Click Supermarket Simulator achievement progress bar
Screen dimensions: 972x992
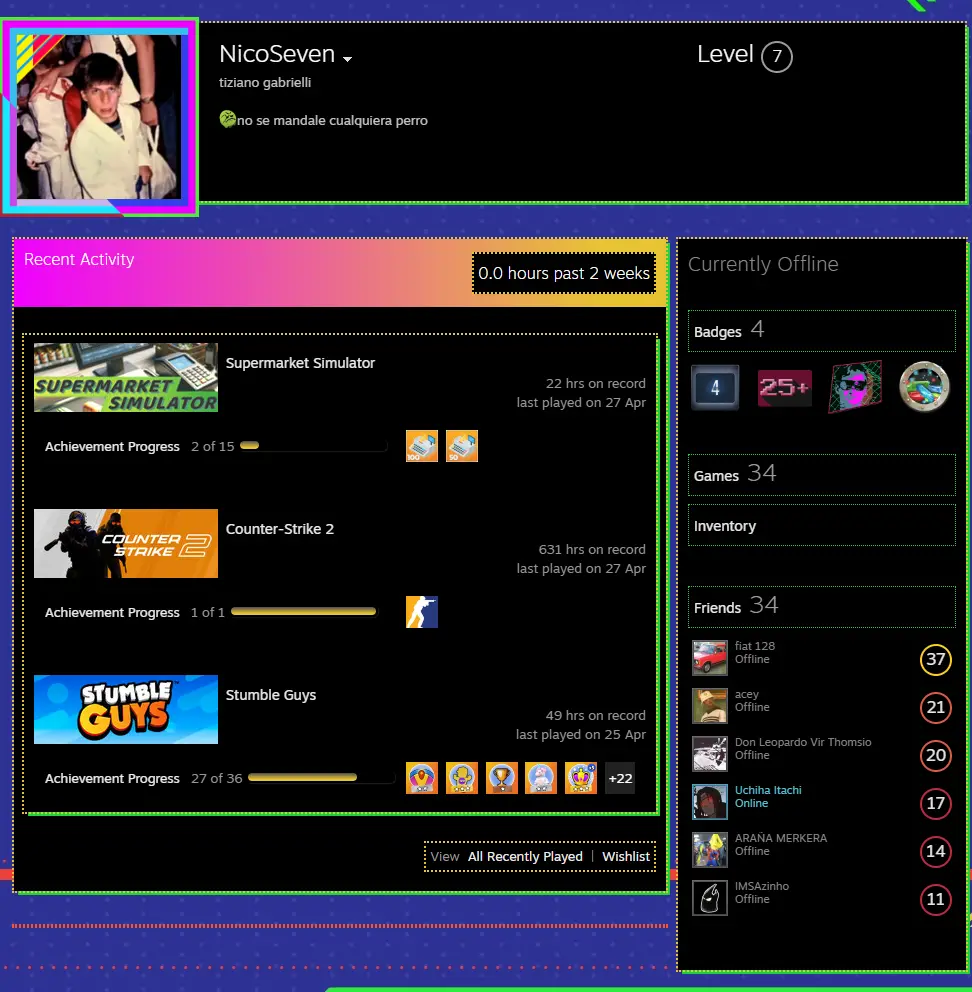(313, 446)
